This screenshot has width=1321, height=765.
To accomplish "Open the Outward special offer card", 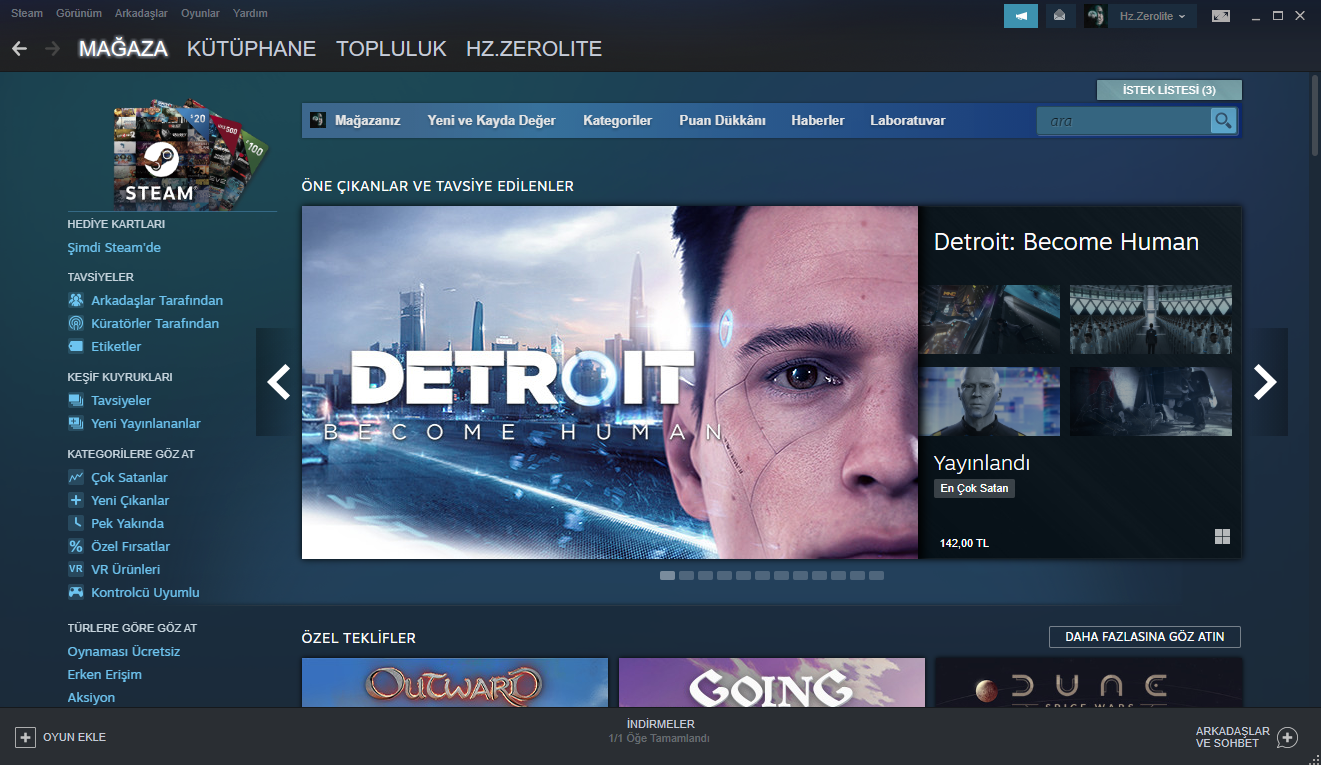I will coord(455,682).
